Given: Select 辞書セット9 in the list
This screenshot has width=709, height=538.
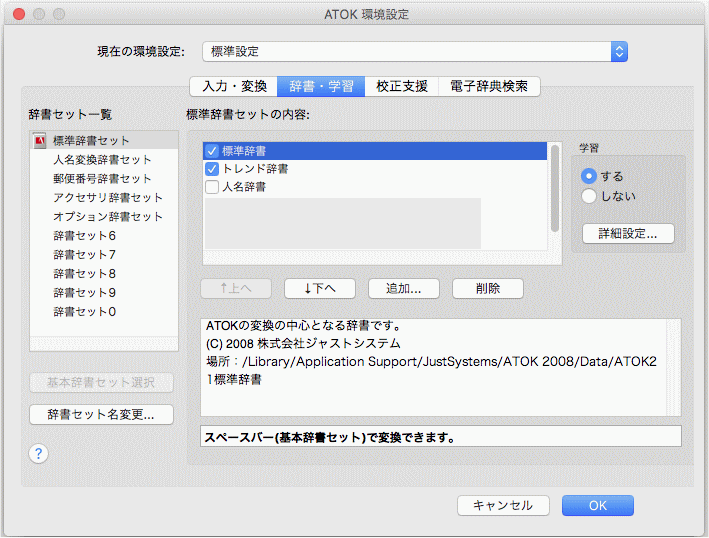Looking at the screenshot, I should tap(104, 293).
